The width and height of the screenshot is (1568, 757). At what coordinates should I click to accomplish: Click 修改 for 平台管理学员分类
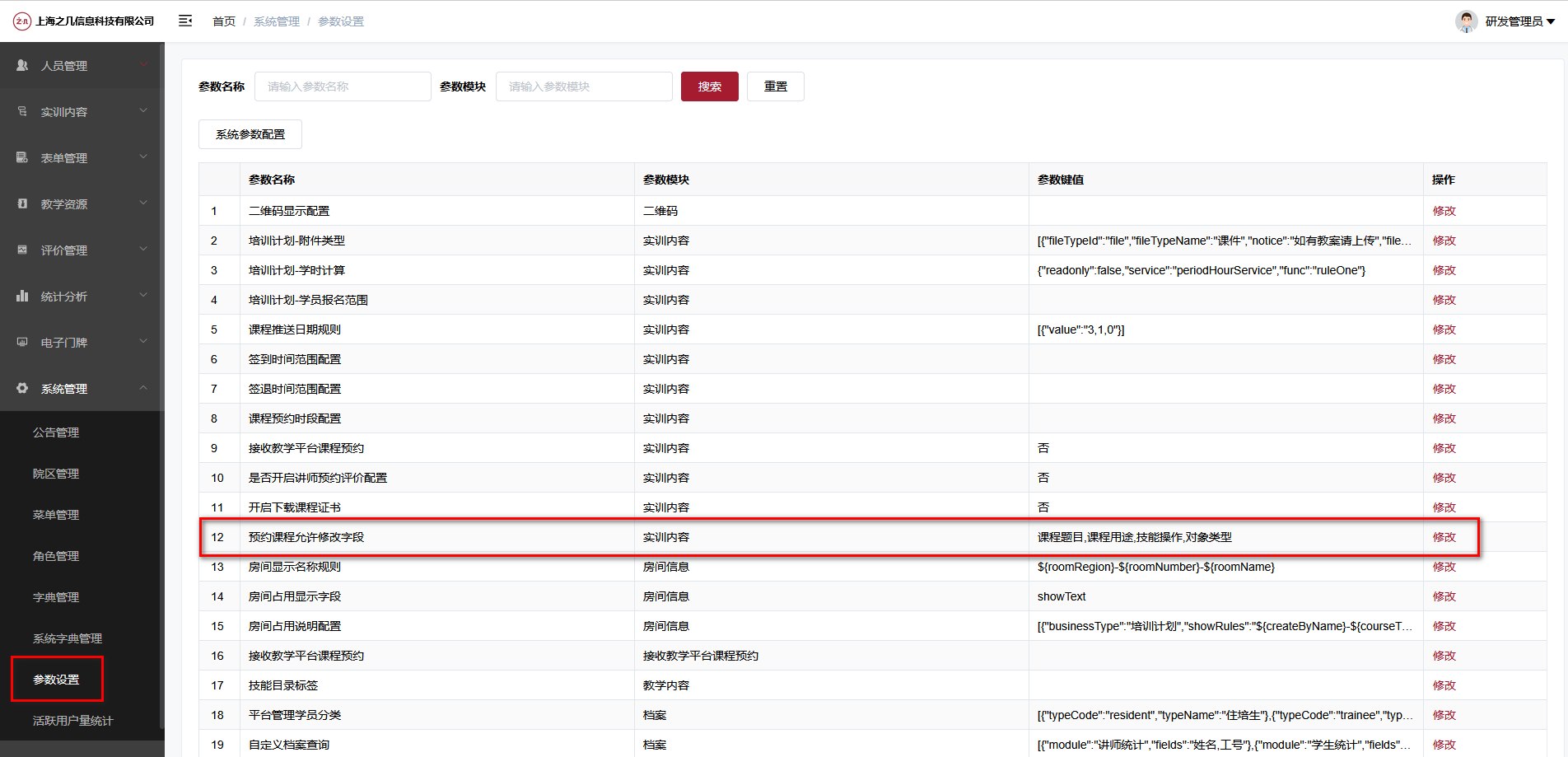1444,715
